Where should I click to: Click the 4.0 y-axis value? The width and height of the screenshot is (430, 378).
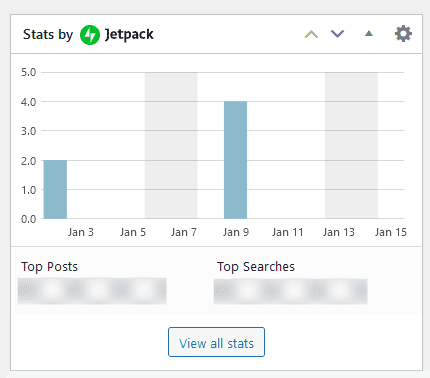29,102
